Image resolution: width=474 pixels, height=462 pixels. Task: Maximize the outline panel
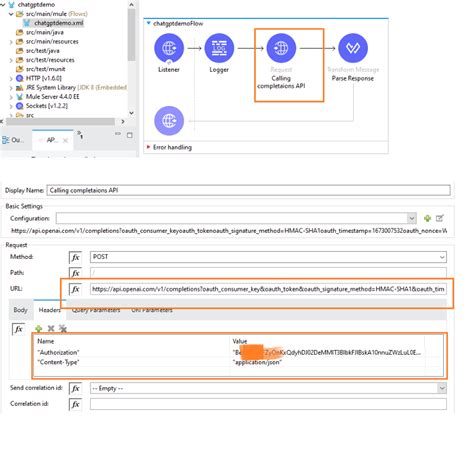coord(130,135)
